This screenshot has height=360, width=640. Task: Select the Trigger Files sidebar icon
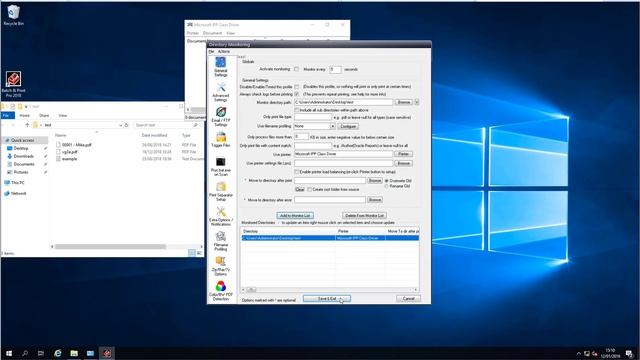220,140
